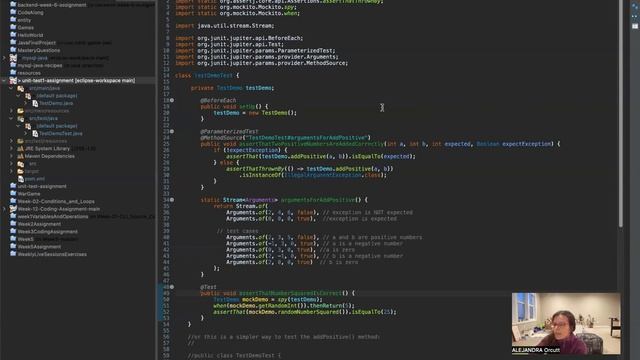Image resolution: width=640 pixels, height=360 pixels.
Task: Click the Games project folder icon
Action: (13, 27)
